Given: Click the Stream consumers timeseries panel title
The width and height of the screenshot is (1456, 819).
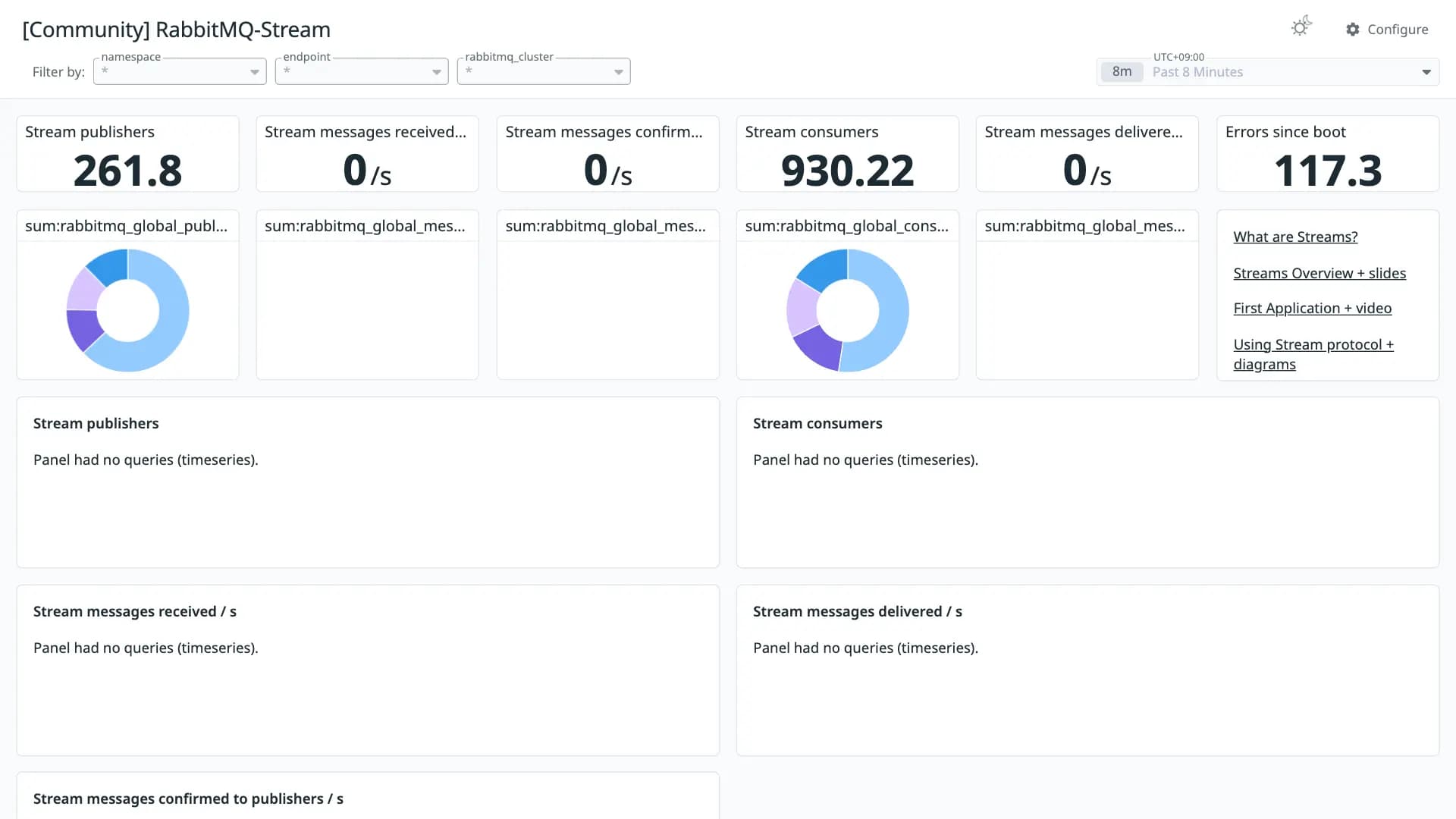Looking at the screenshot, I should [817, 423].
